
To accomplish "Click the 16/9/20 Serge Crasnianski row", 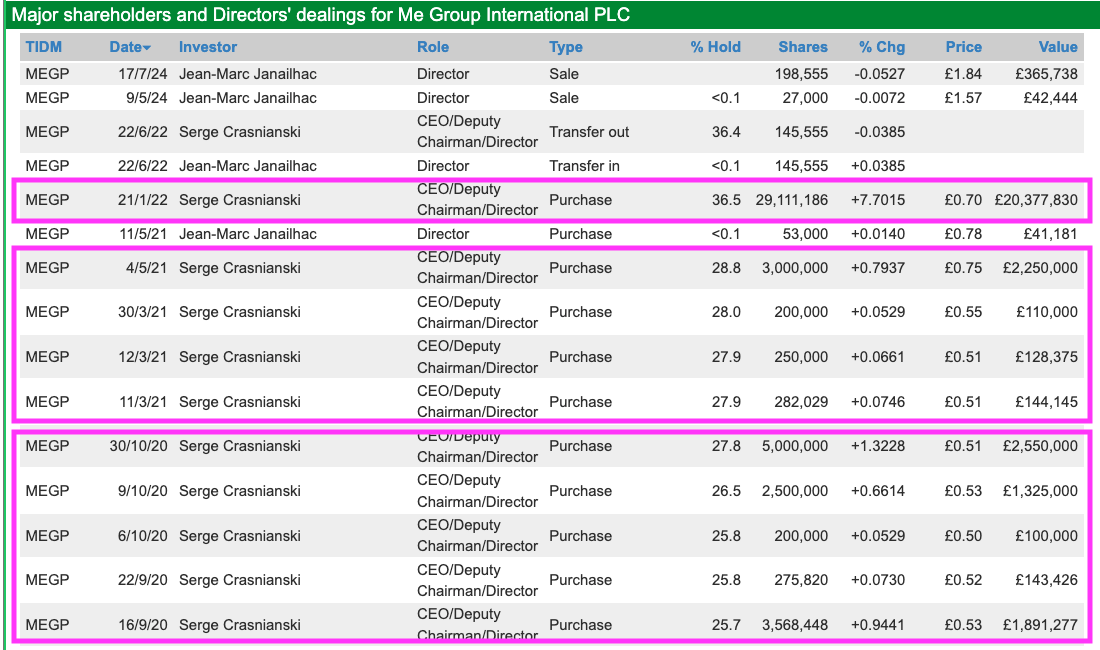I will tap(551, 625).
